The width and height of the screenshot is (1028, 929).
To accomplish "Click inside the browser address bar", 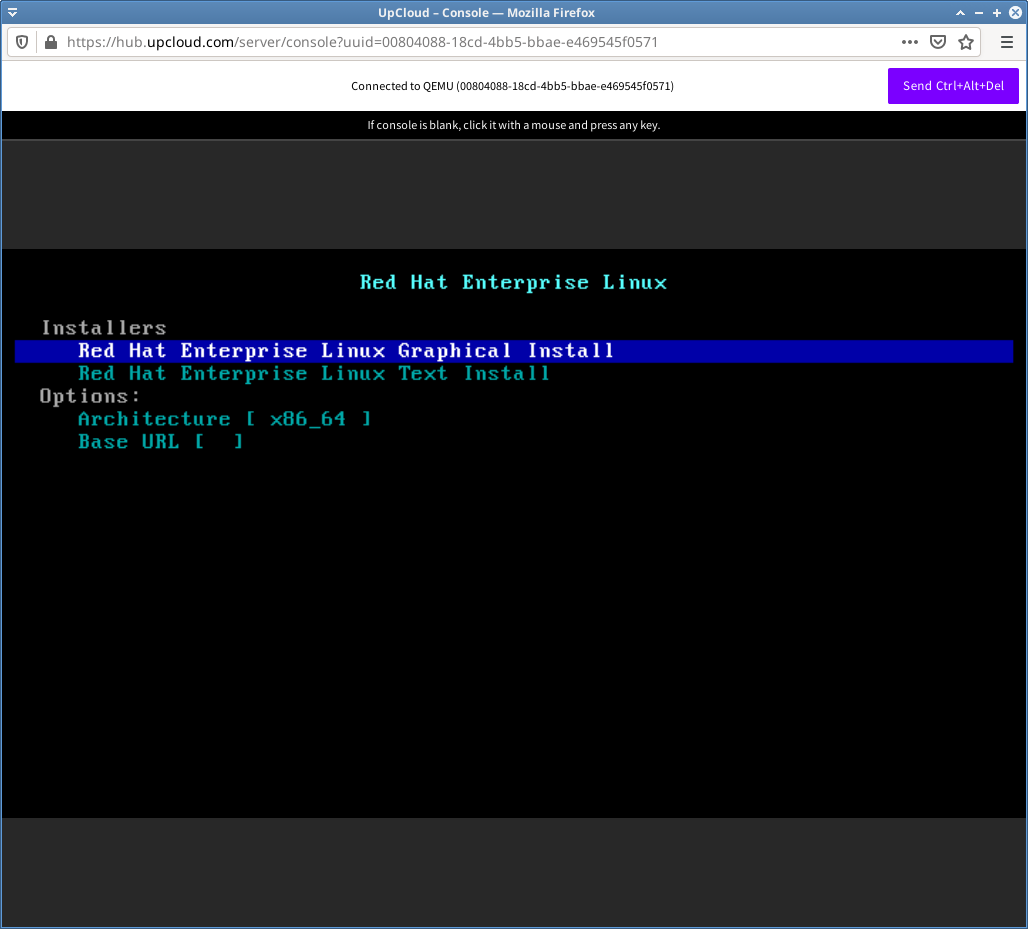I will point(400,42).
